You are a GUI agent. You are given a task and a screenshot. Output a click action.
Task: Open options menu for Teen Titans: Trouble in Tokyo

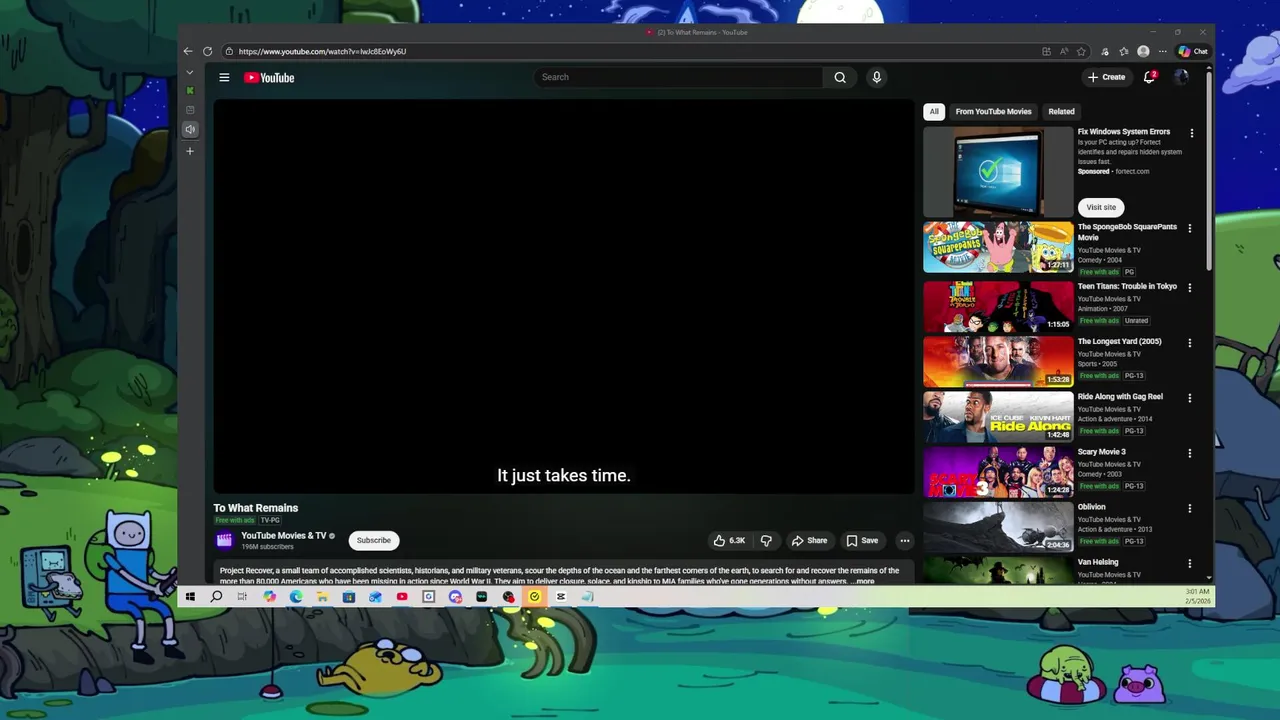click(1190, 288)
